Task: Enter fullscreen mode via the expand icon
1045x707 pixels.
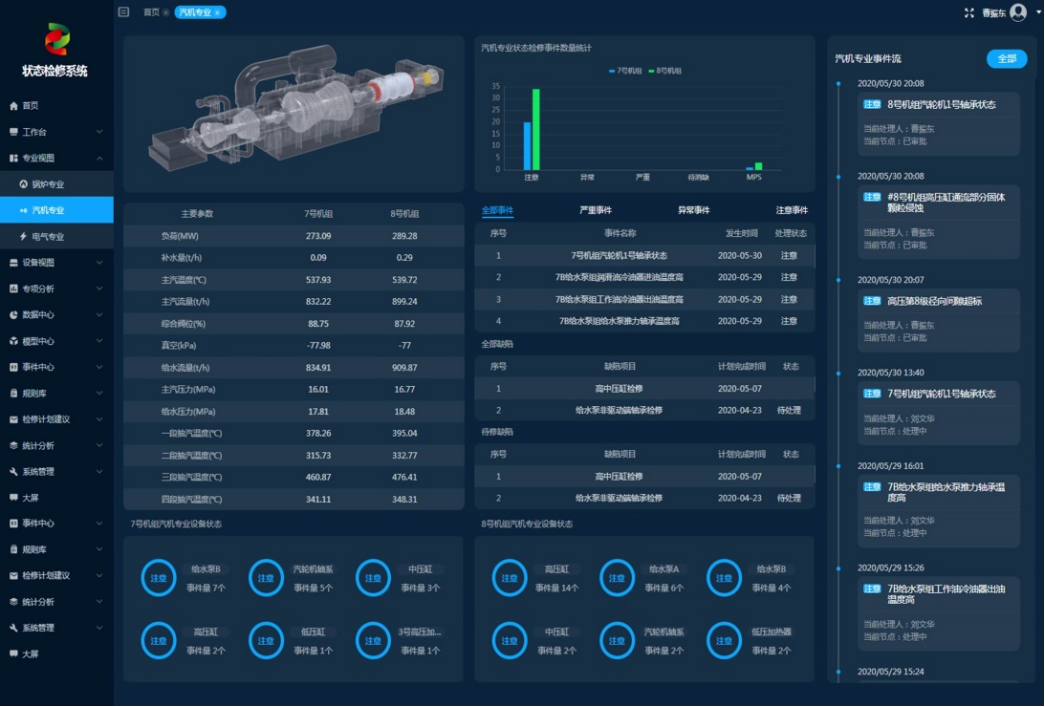Action: (968, 12)
